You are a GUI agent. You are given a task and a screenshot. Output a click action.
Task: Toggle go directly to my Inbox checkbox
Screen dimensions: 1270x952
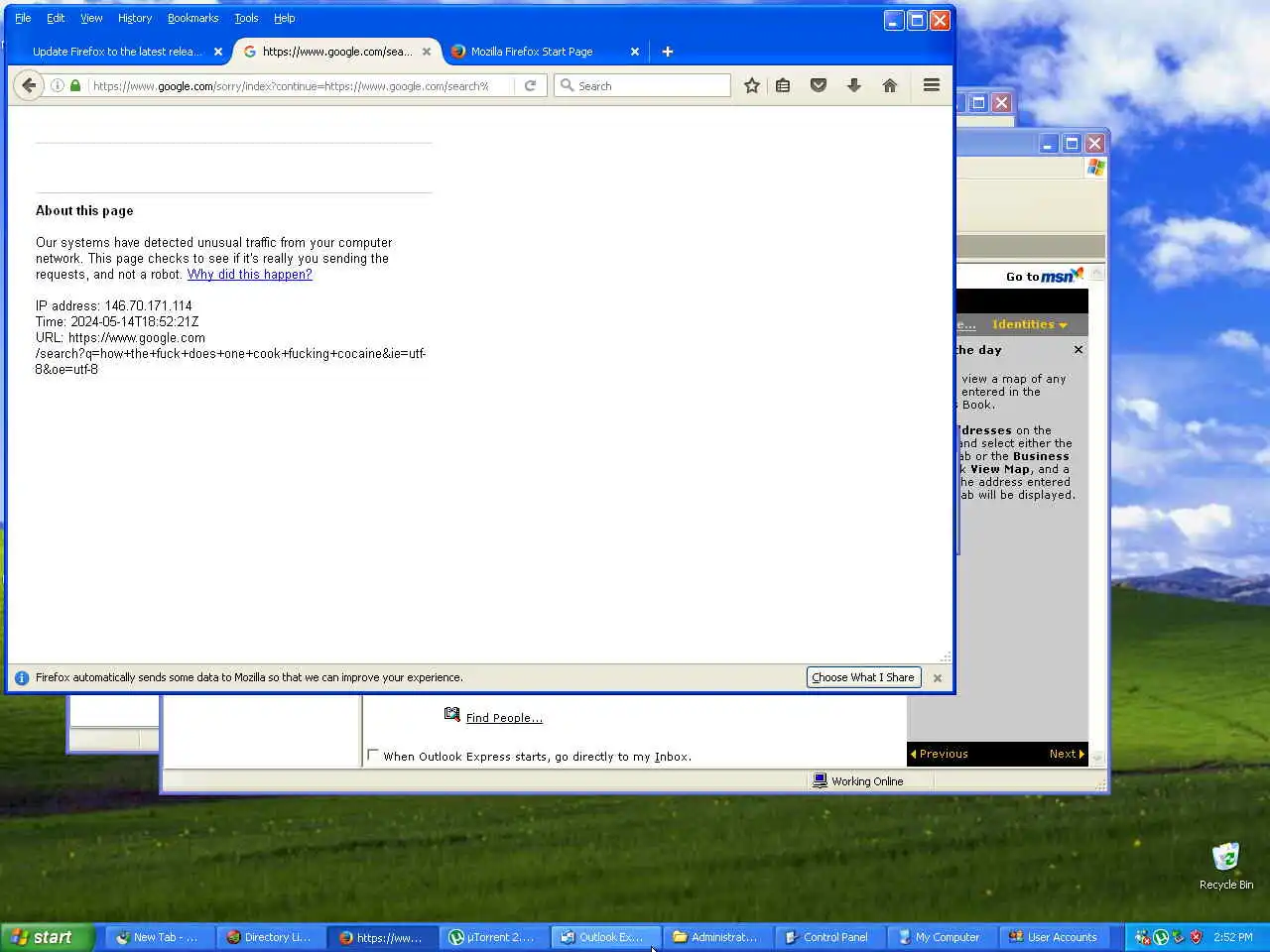(373, 755)
